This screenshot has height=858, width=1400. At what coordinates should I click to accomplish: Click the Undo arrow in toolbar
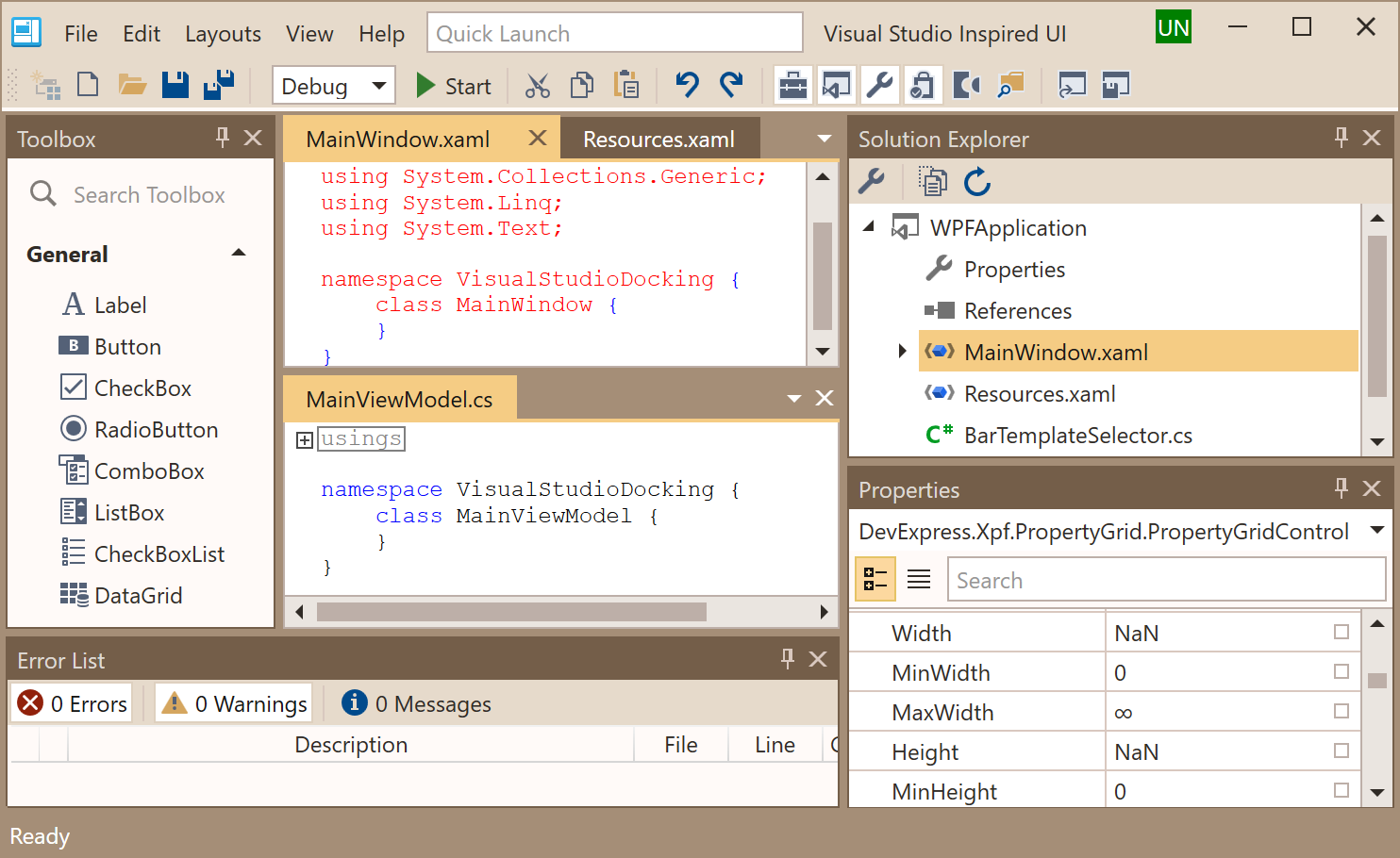tap(687, 86)
